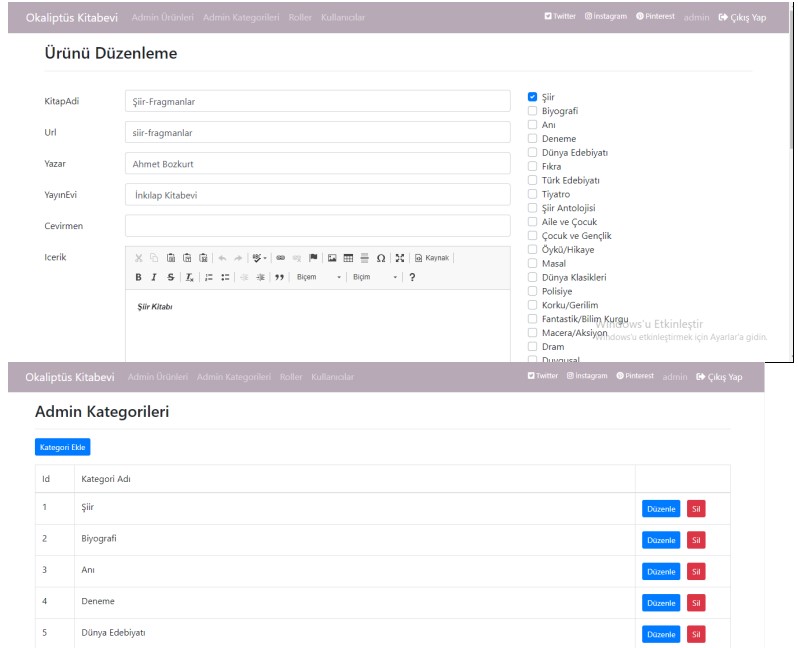This screenshot has height=648, width=798.
Task: Open the Biçem styles dropdown
Action: coord(318,277)
